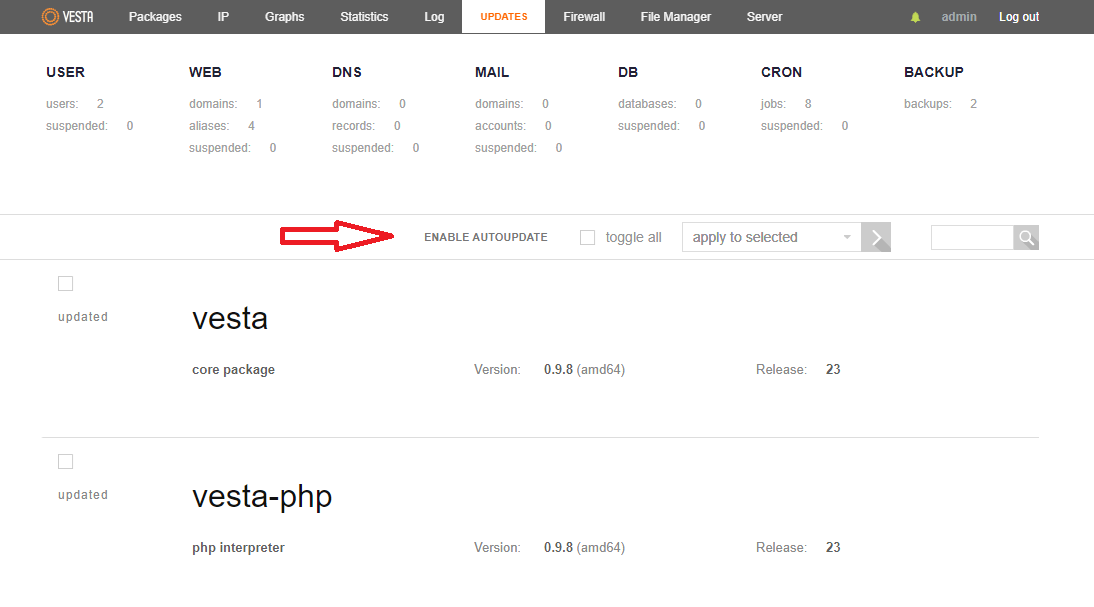Open the Firewall page
This screenshot has height=607, width=1094.
point(584,17)
